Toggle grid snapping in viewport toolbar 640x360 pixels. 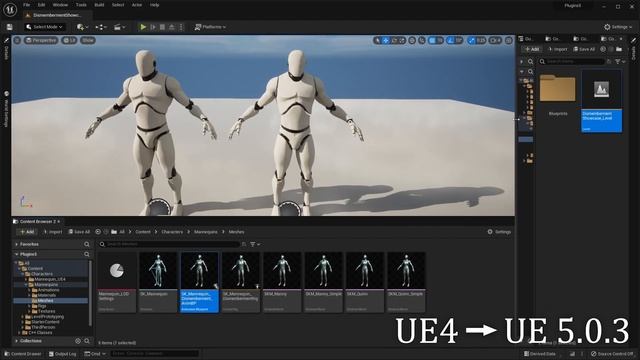tap(432, 40)
